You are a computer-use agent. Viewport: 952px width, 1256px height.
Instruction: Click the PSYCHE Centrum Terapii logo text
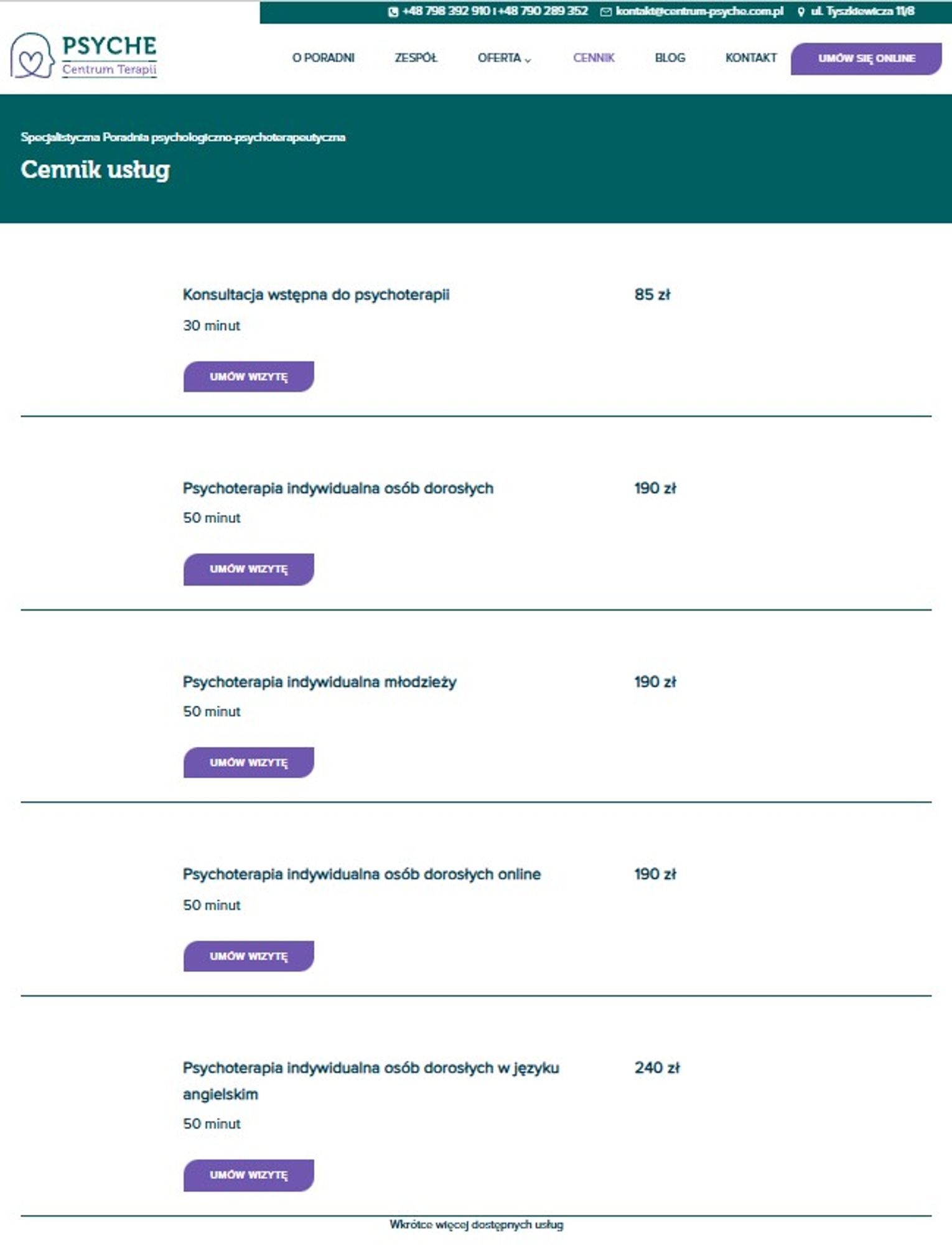coord(109,55)
